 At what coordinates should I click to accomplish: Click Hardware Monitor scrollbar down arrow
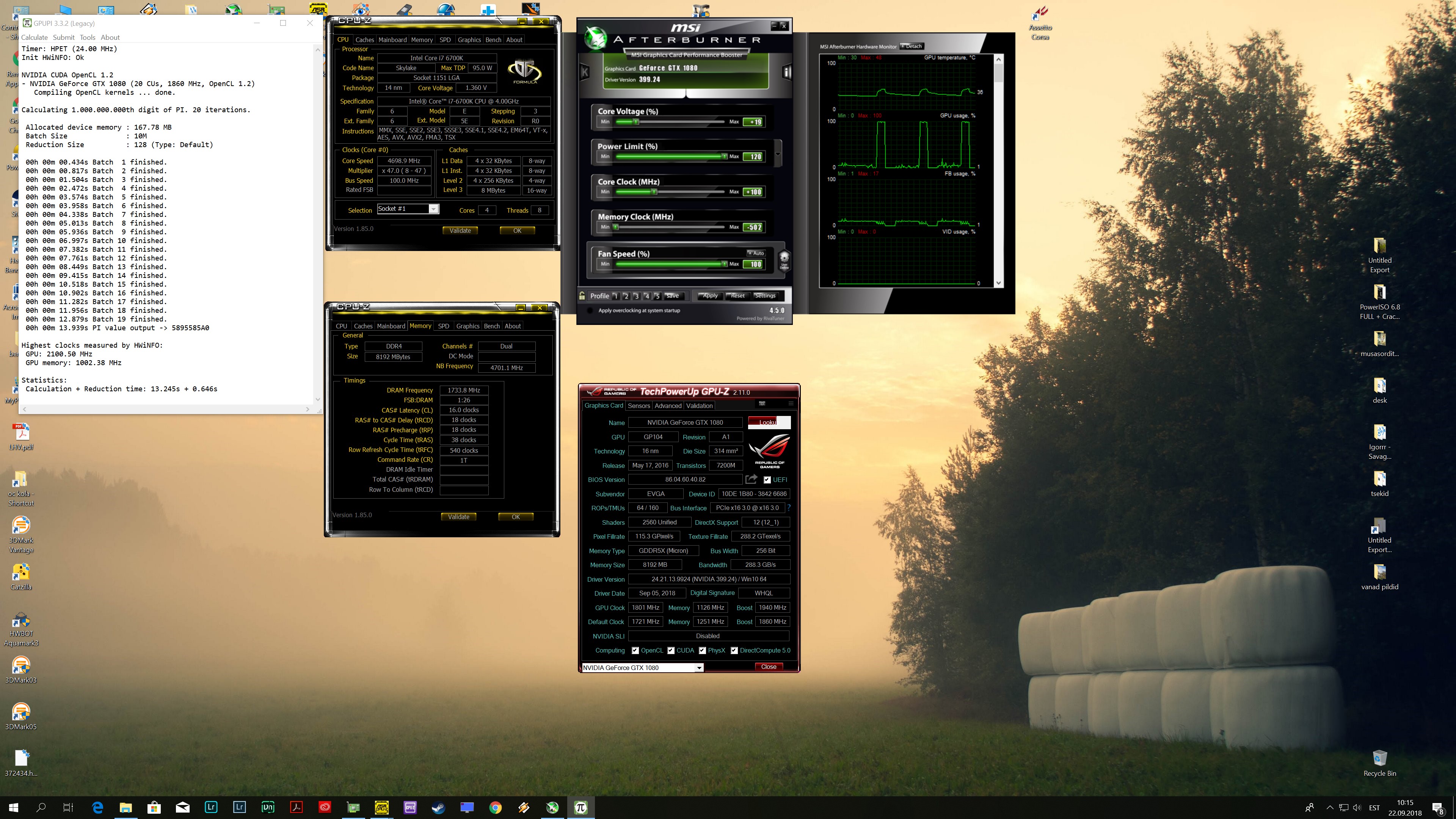point(998,282)
